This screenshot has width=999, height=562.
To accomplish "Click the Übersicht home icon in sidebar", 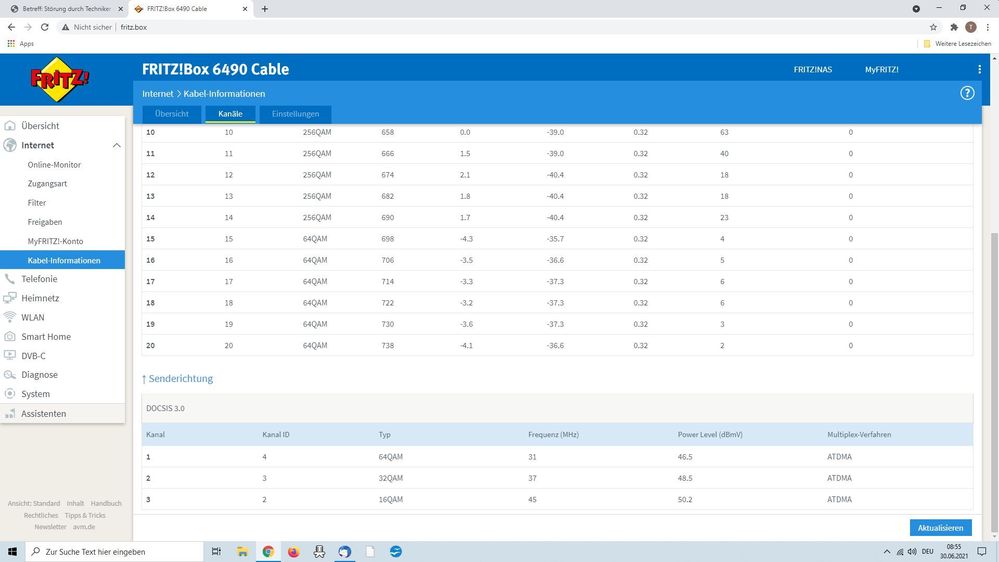I will click(x=10, y=126).
